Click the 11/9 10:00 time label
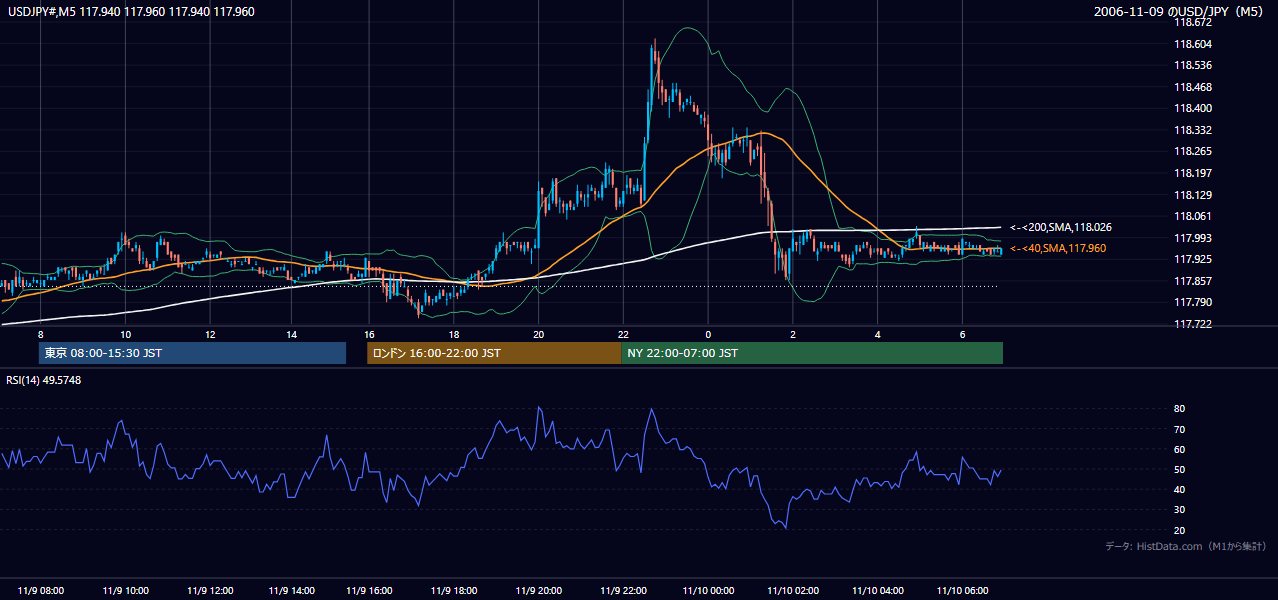Viewport: 1278px width, 600px height. pyautogui.click(x=126, y=590)
